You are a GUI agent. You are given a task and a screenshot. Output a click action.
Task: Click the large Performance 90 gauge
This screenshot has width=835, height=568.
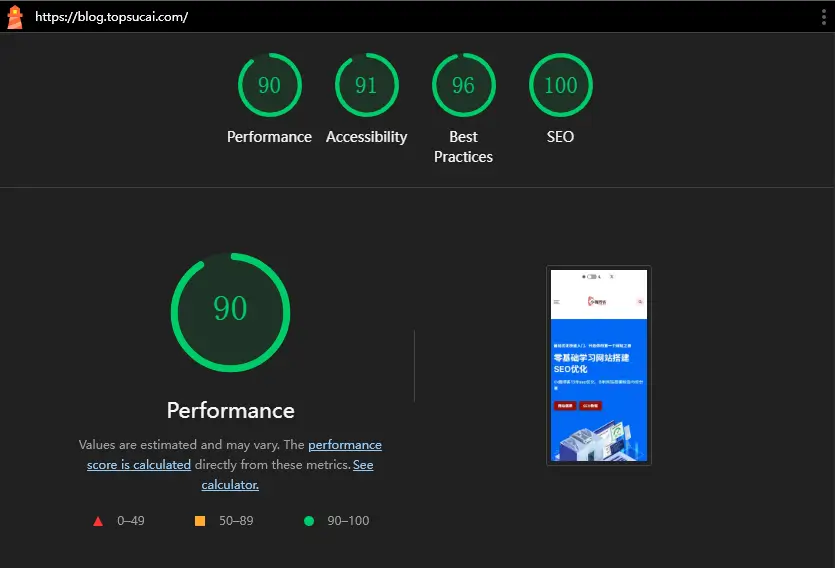point(230,312)
